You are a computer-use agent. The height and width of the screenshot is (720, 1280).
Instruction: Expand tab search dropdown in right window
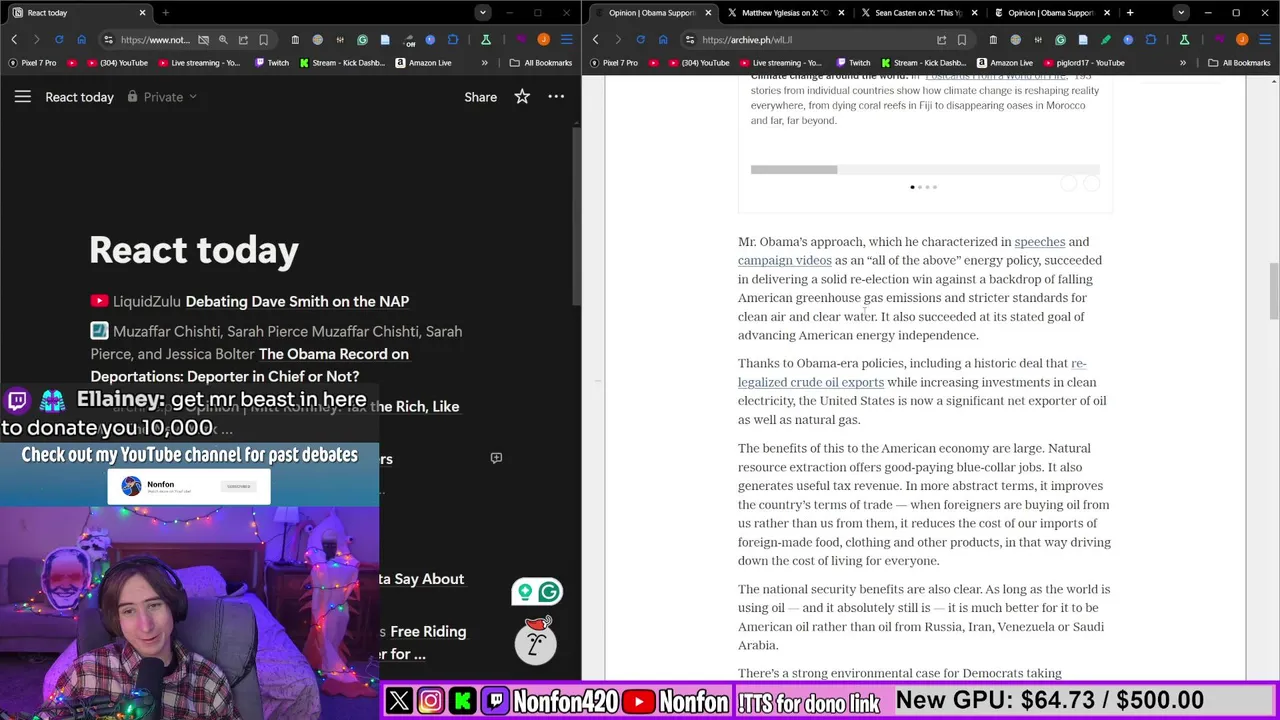[x=1181, y=13]
